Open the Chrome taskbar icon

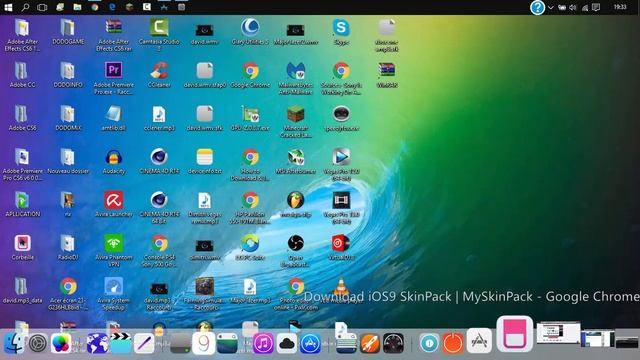tap(95, 7)
